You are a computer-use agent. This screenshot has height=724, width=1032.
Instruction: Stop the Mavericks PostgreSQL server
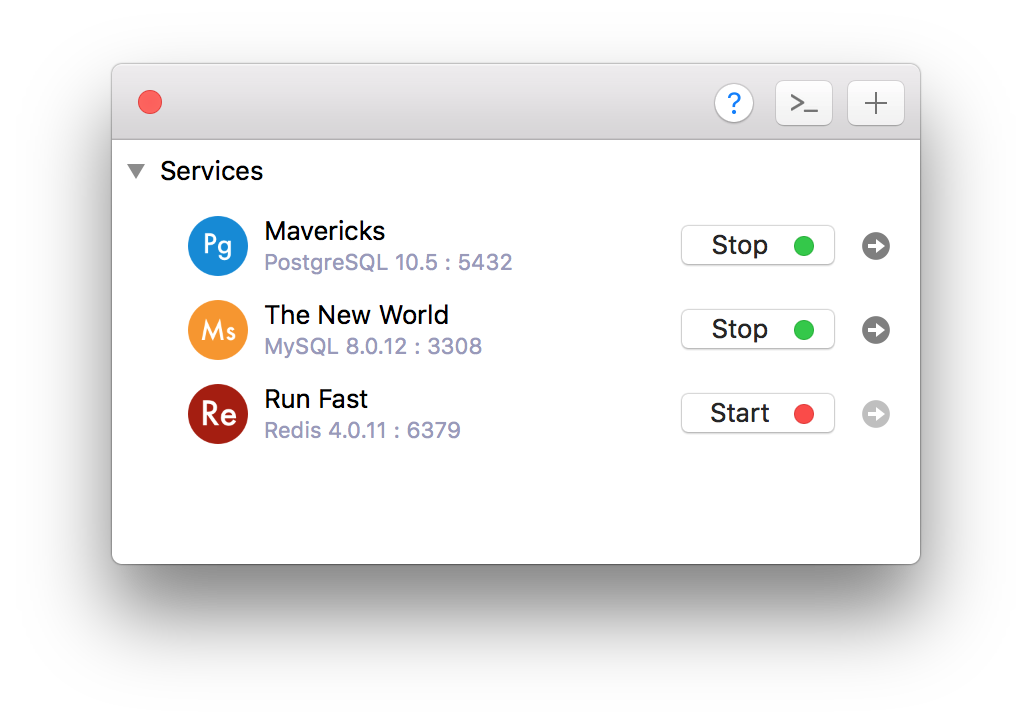point(741,245)
